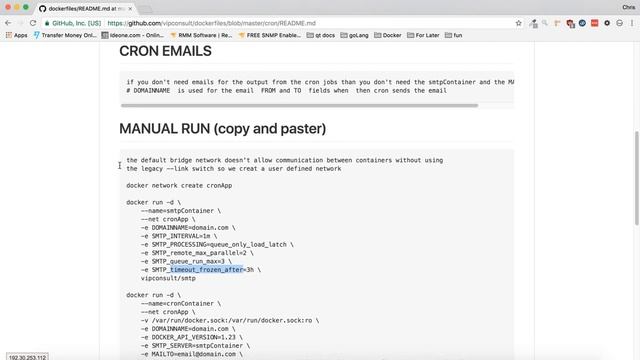
Task: Open the RMM Software bookmark
Action: coord(201,36)
